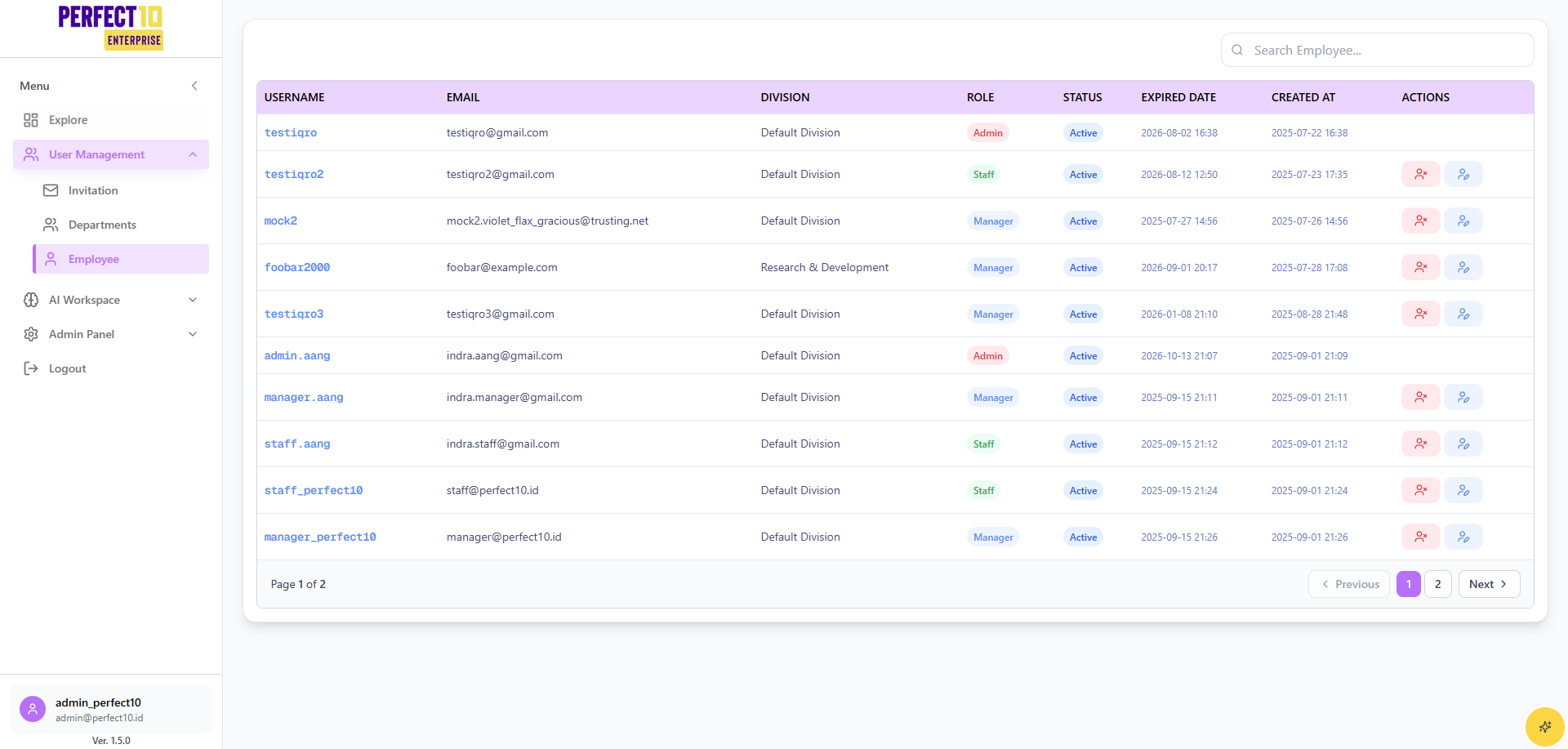Open foobar2000 username link
This screenshot has height=749, width=1568.
point(297,267)
